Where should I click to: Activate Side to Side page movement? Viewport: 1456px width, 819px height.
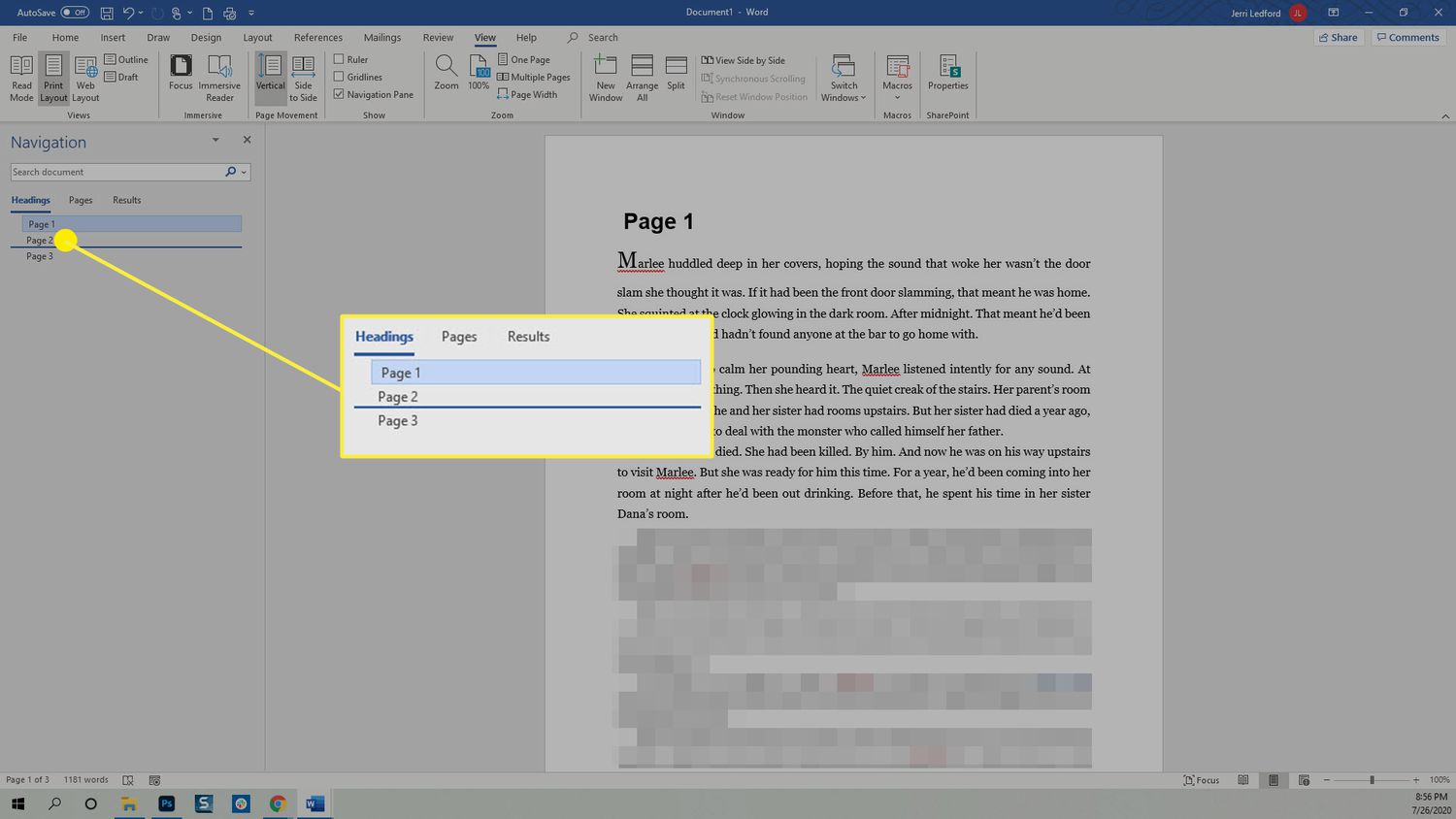(303, 78)
